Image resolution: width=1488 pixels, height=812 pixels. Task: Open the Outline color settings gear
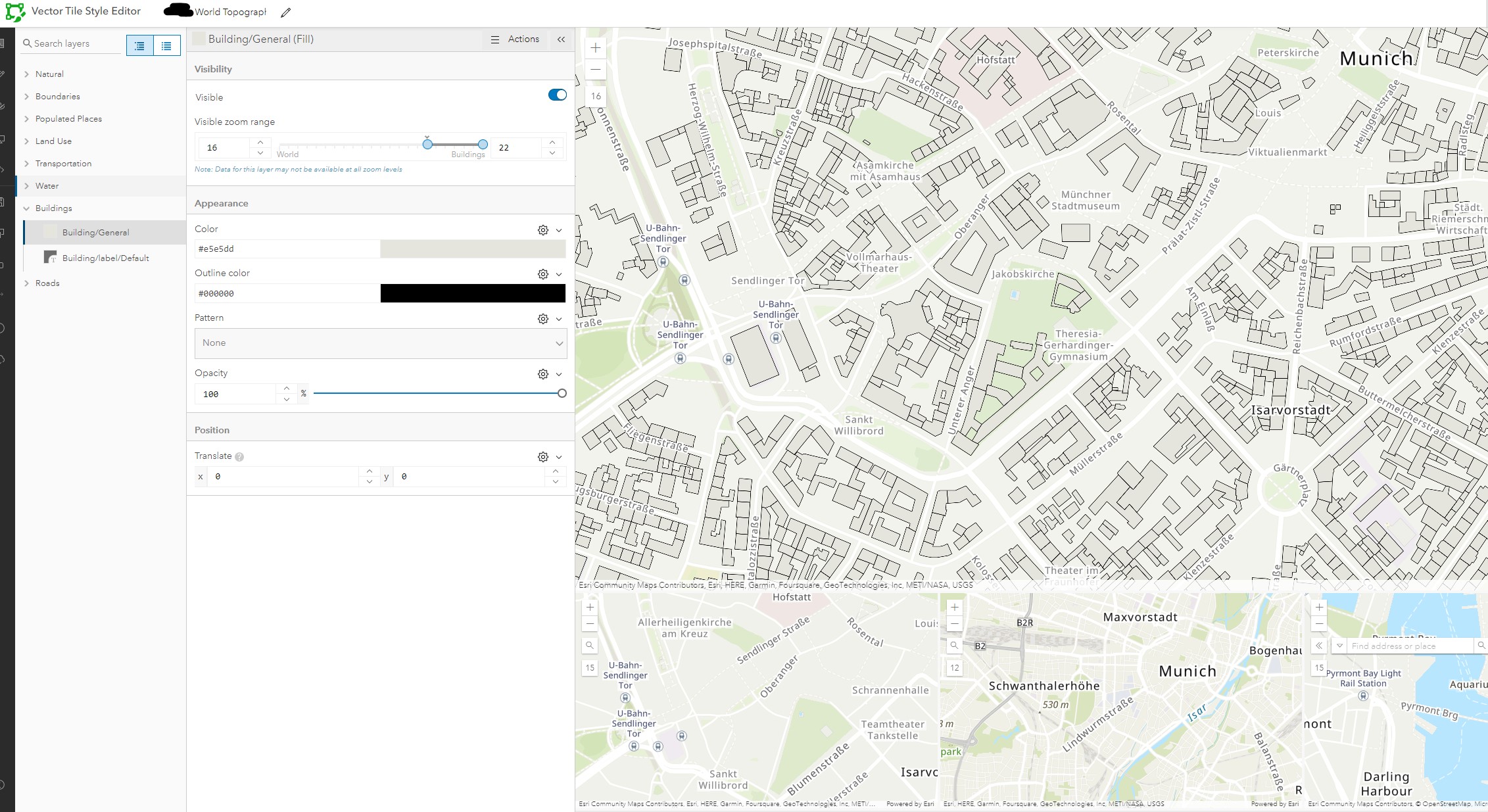(542, 274)
